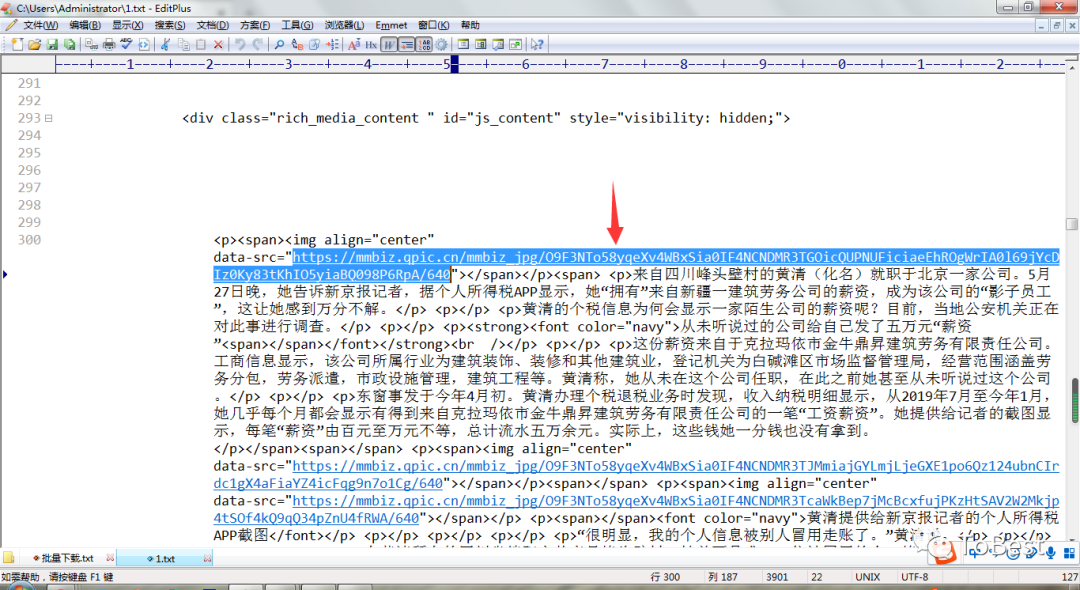
Task: Undo last edit
Action: click(x=240, y=45)
